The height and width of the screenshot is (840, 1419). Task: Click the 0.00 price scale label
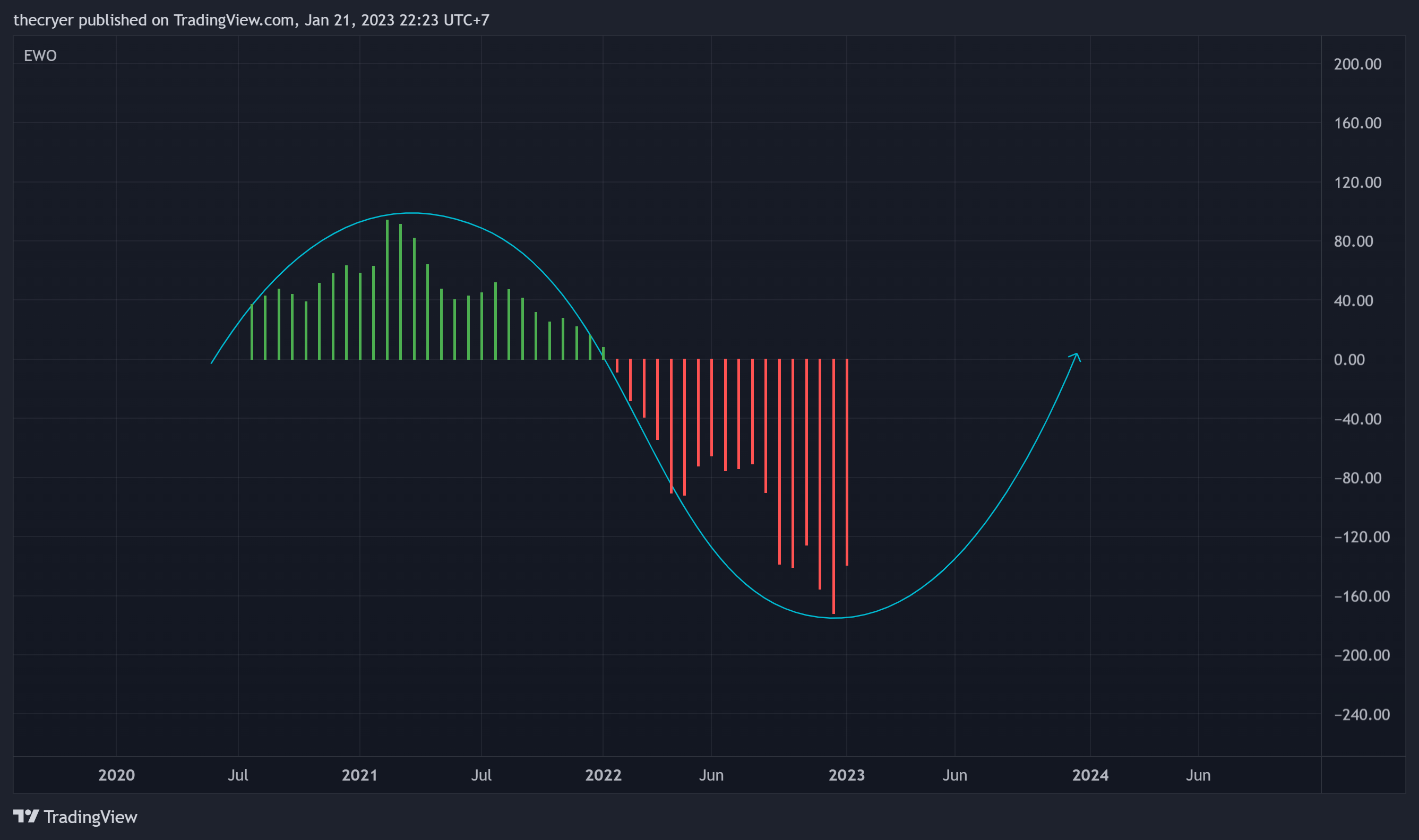pyautogui.click(x=1349, y=359)
